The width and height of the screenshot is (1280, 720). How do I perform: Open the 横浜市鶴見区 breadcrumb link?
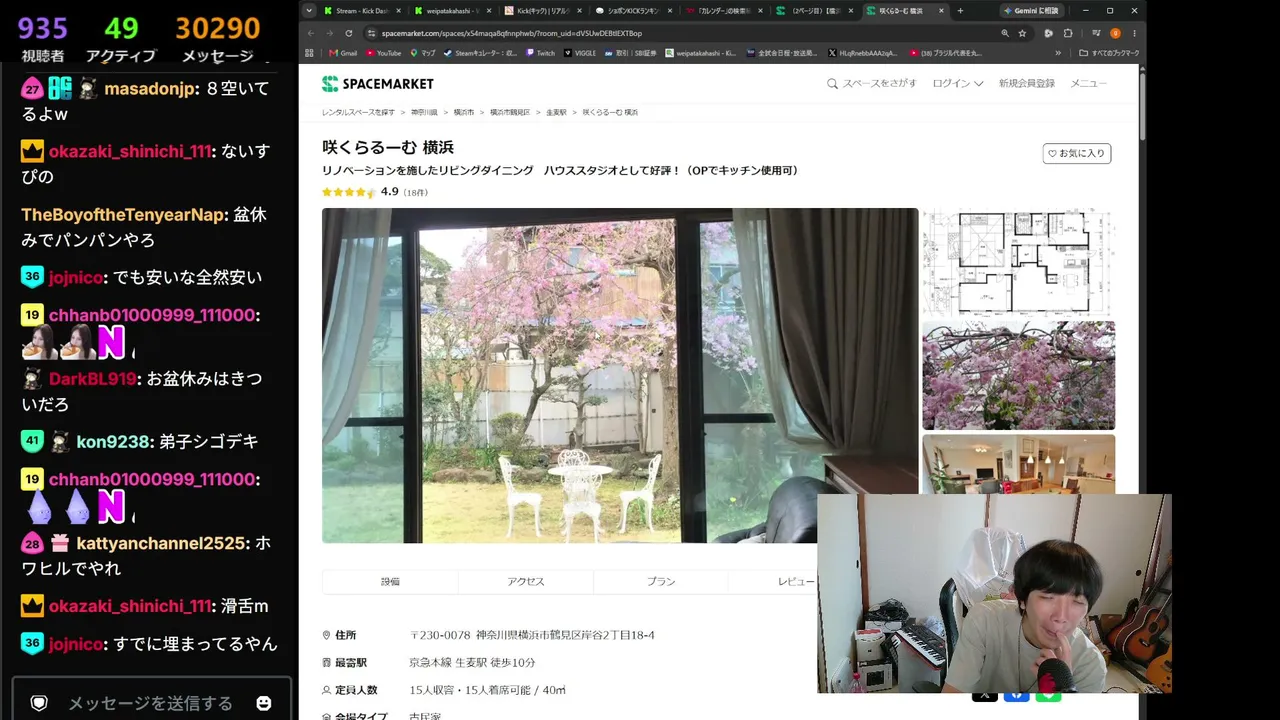tap(510, 112)
